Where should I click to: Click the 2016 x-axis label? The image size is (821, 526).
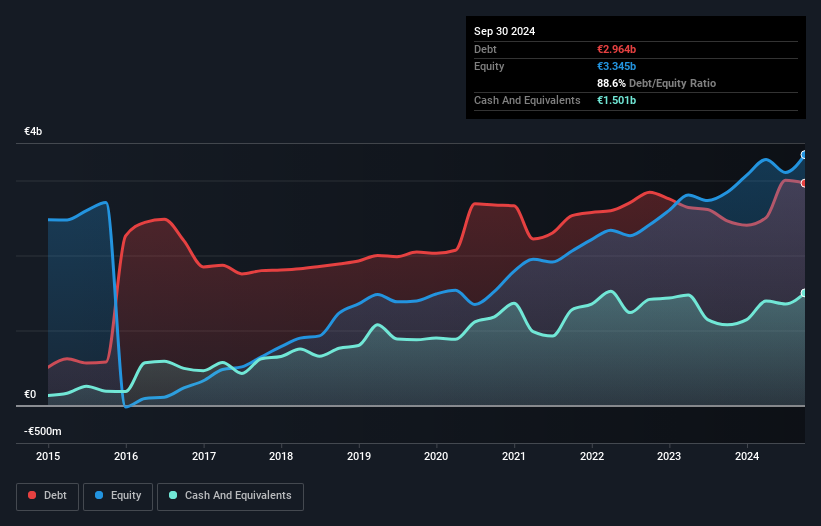[x=126, y=456]
